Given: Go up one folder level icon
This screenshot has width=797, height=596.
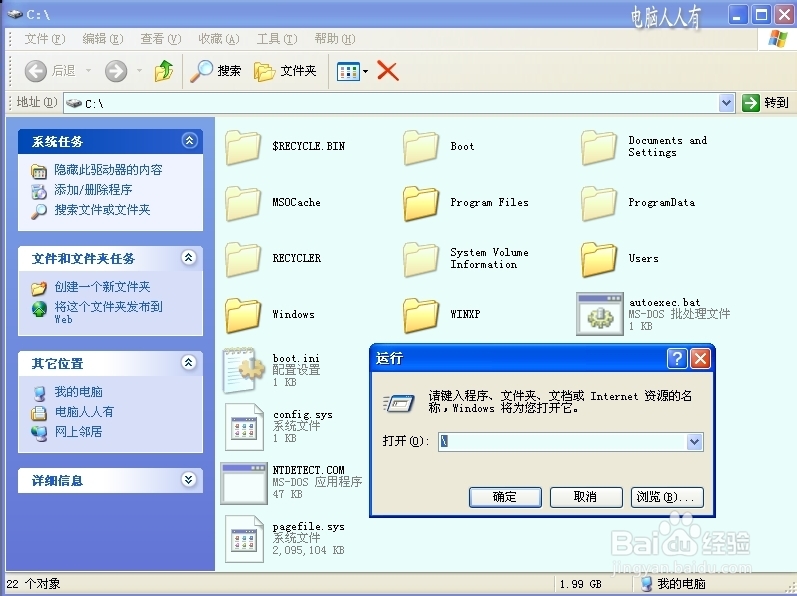Looking at the screenshot, I should [x=164, y=71].
